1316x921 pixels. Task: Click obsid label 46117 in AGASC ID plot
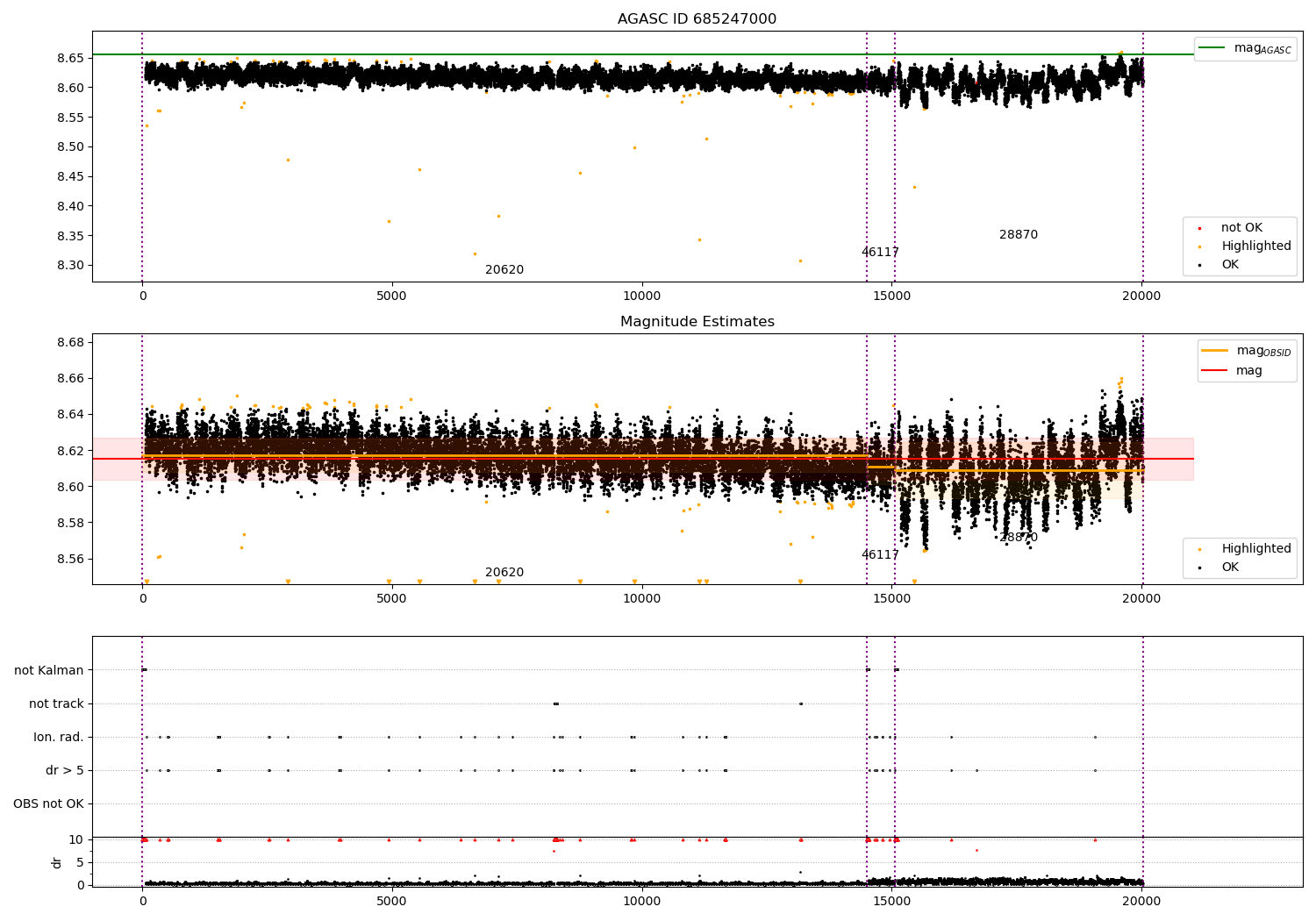(880, 253)
